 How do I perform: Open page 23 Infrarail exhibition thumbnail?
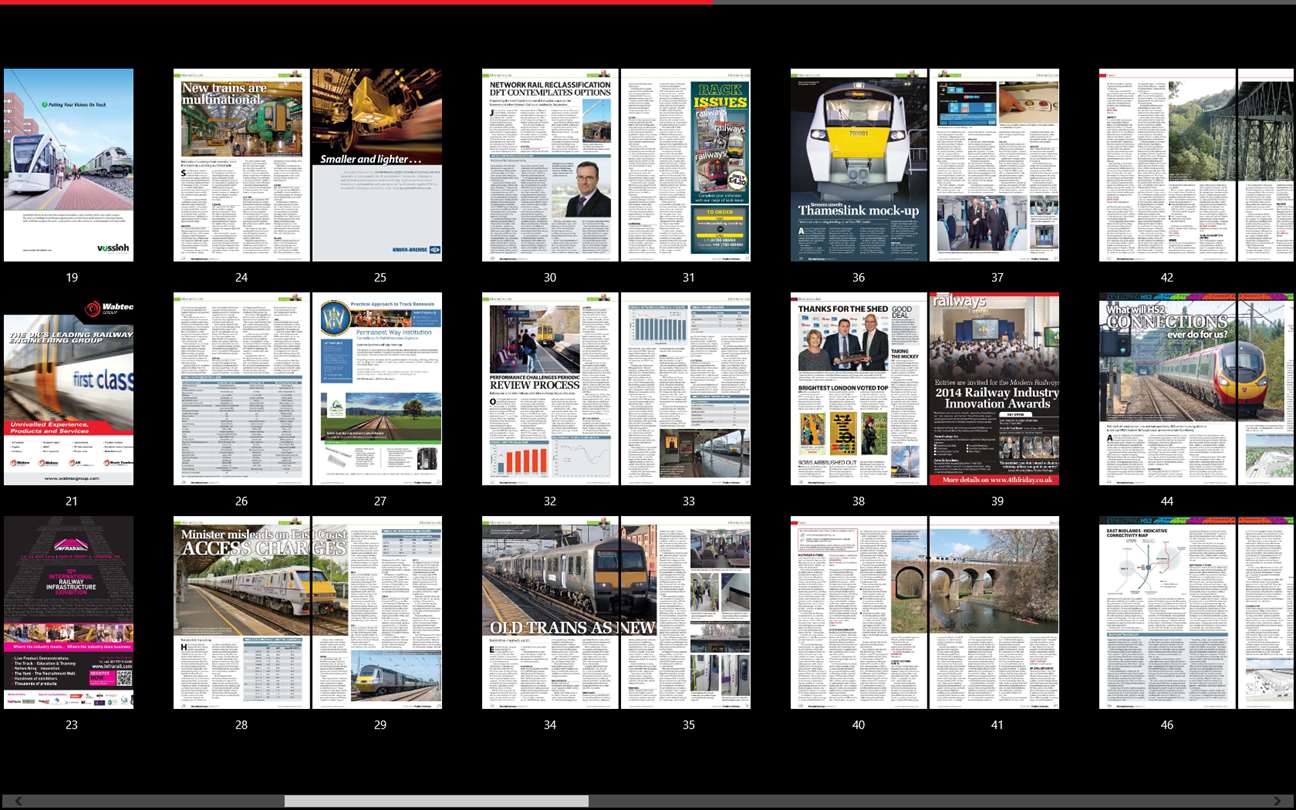click(68, 613)
